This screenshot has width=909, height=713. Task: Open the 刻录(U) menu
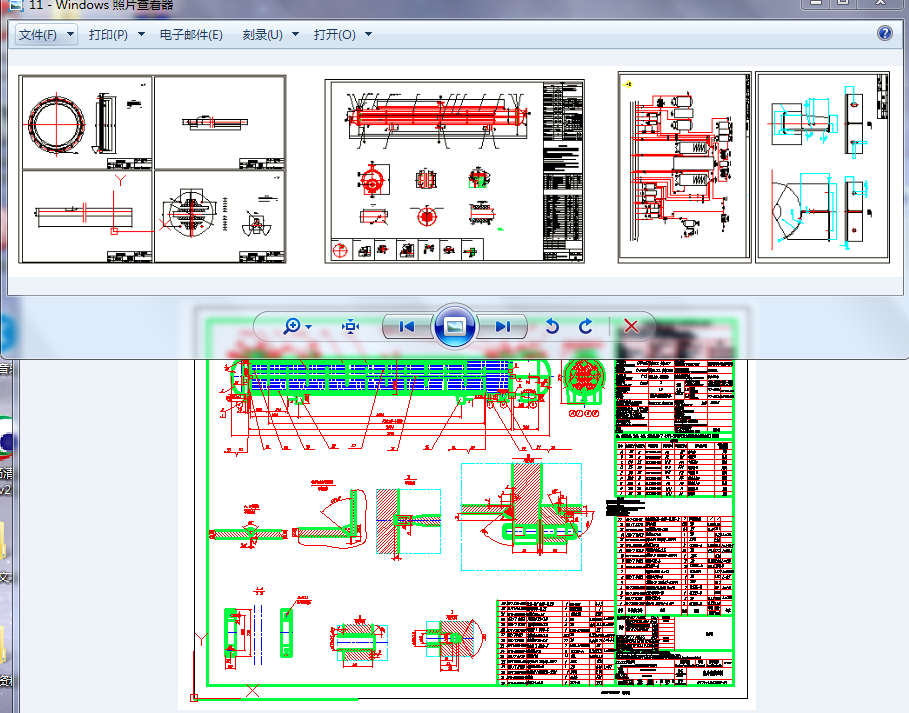coord(262,35)
